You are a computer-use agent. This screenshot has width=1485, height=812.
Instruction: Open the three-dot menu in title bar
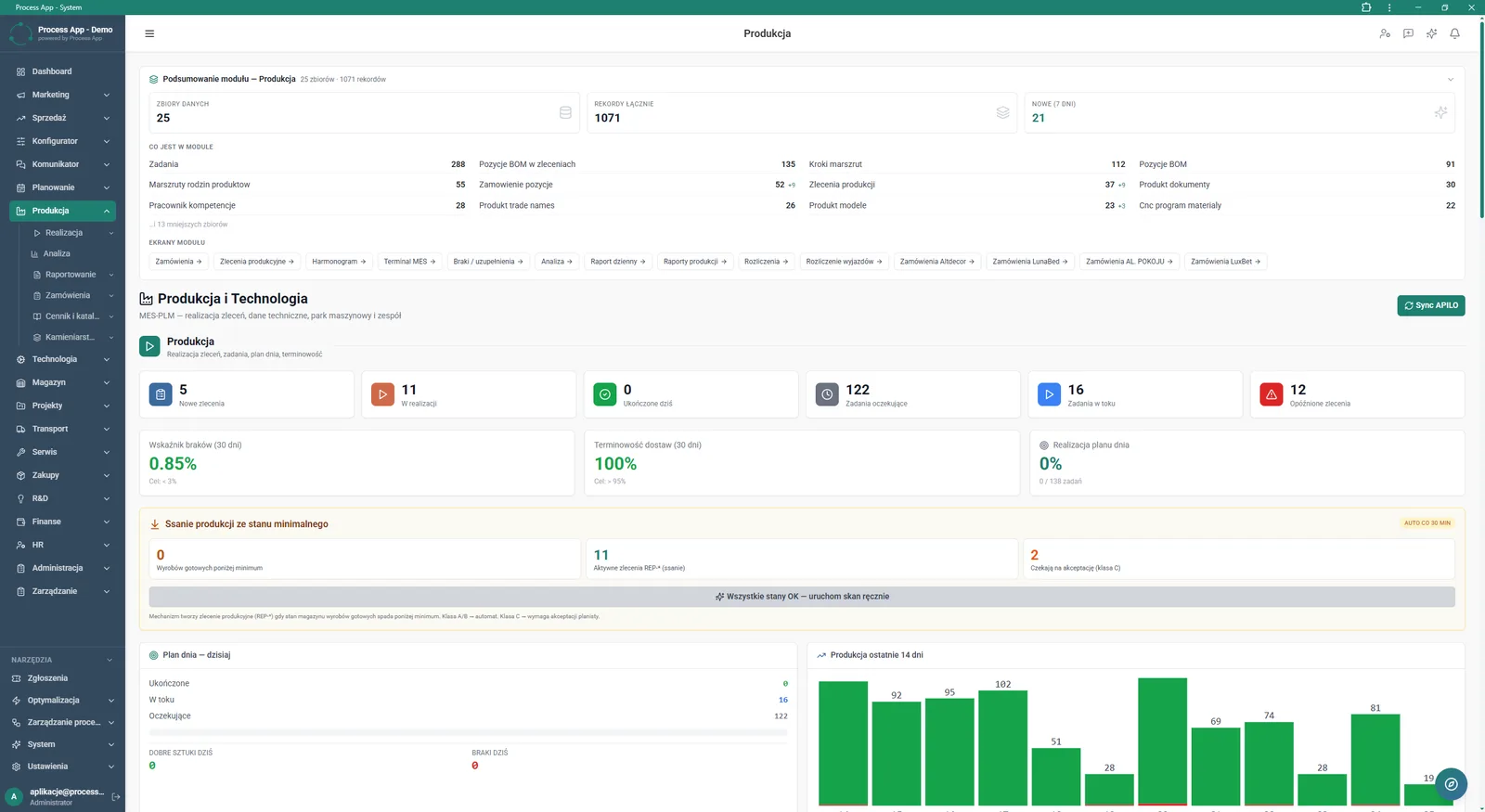(x=1389, y=7)
